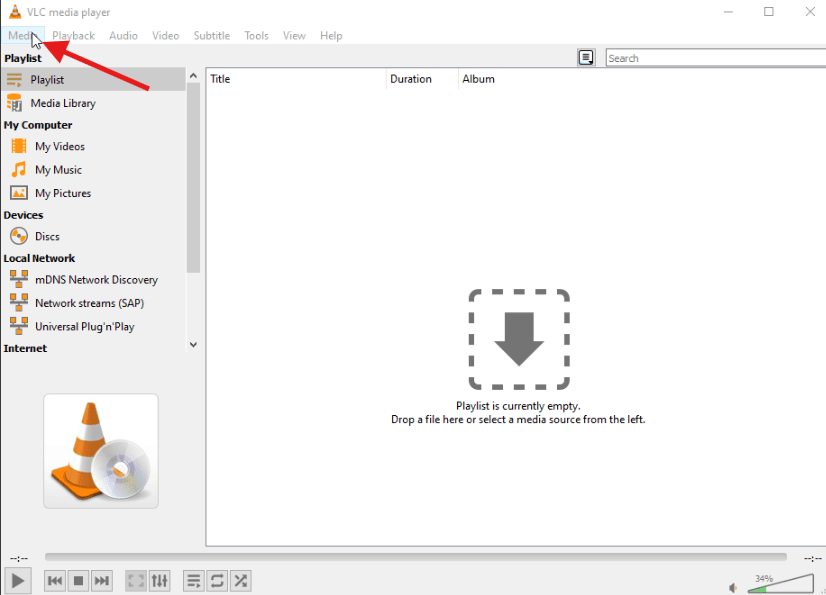Open the View menu
The height and width of the screenshot is (595, 826).
[294, 35]
